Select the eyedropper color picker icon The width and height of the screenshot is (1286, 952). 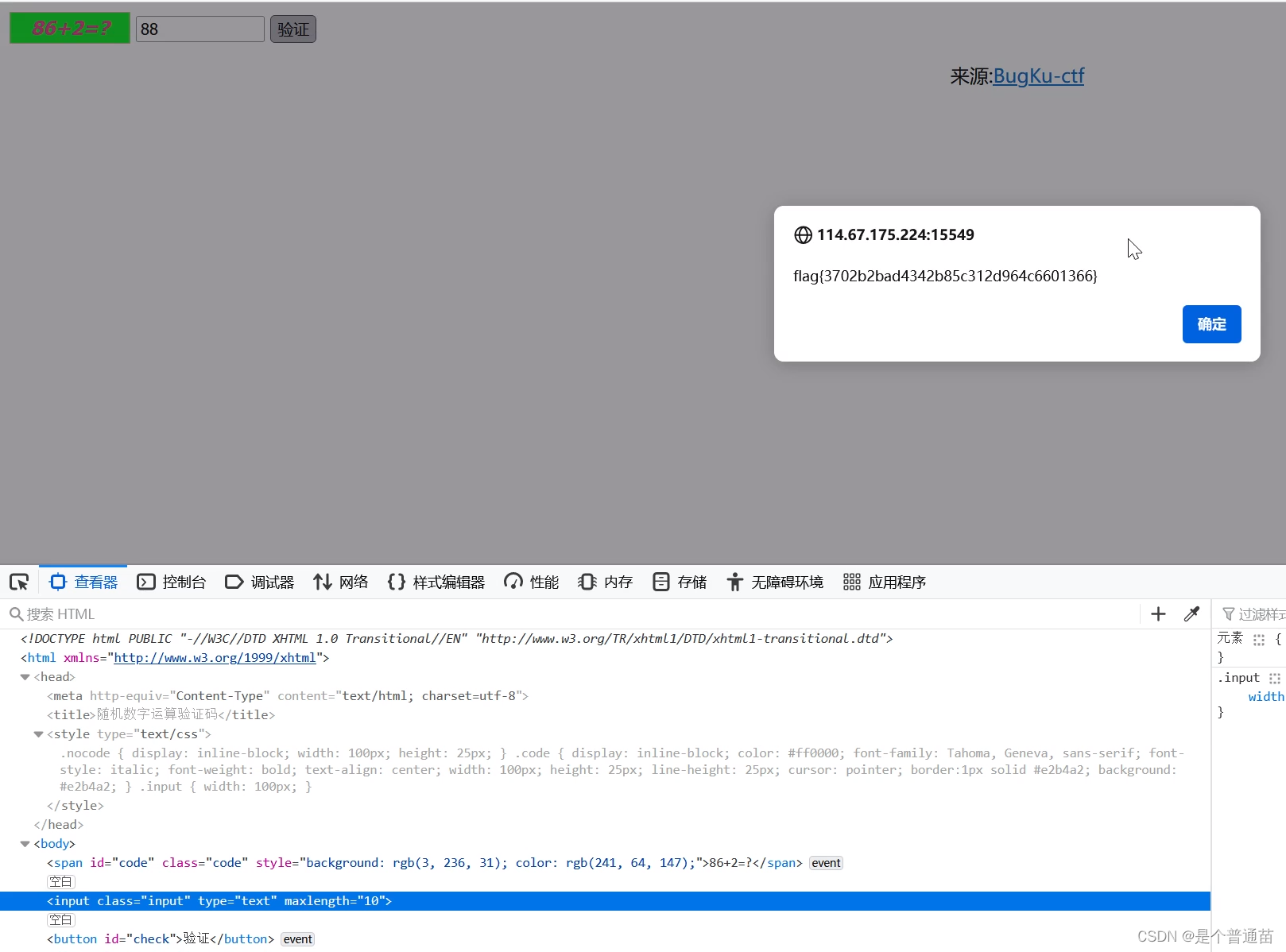point(1191,614)
